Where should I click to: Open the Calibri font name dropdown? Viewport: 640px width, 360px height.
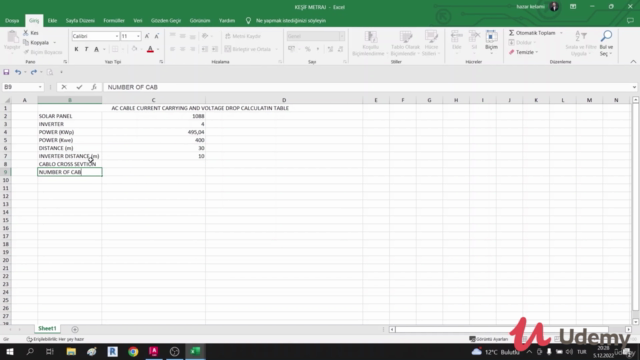point(117,36)
